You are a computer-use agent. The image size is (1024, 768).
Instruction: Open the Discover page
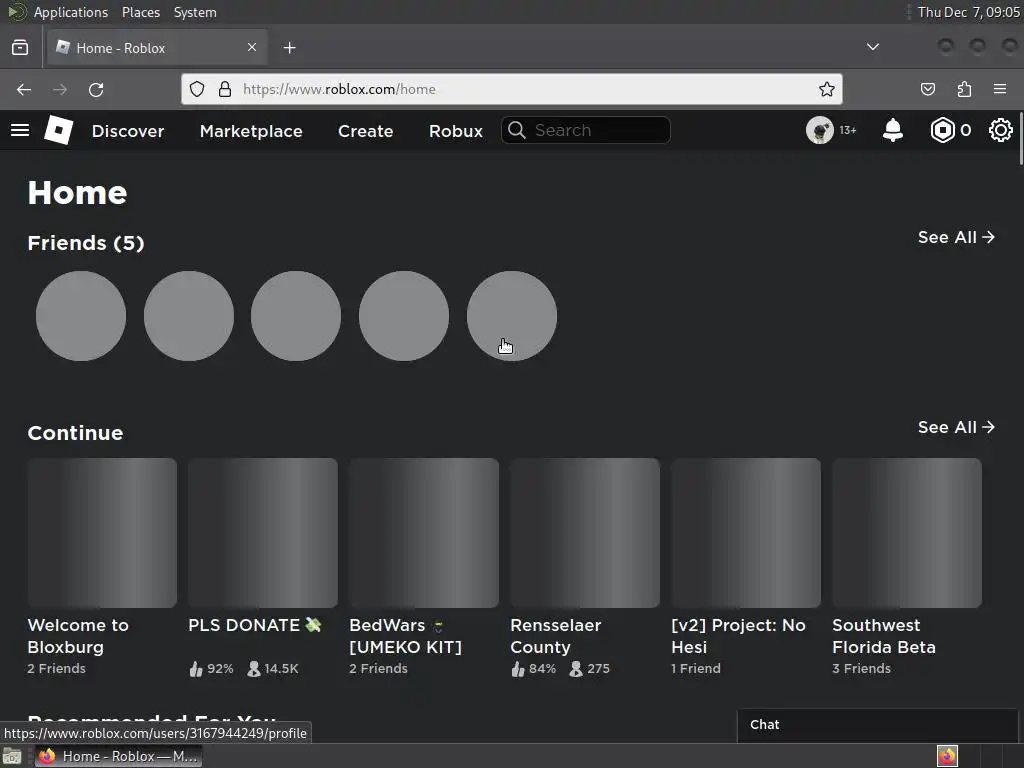click(128, 131)
